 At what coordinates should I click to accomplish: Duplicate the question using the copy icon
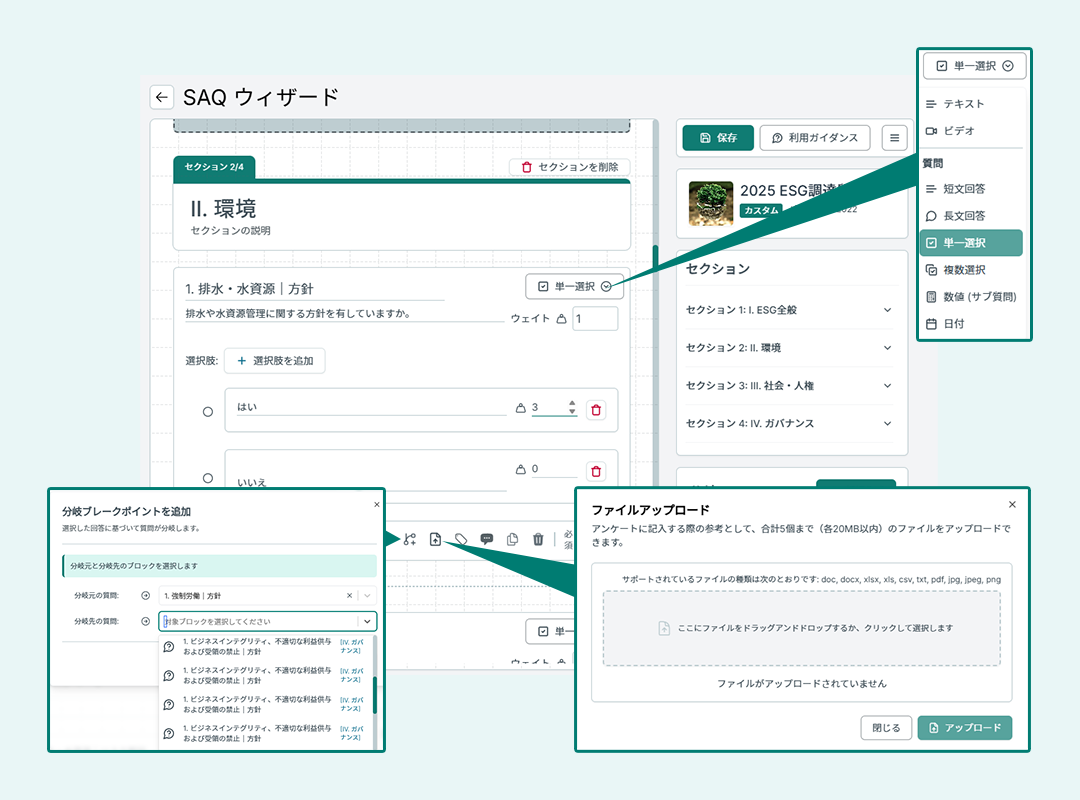tap(513, 539)
